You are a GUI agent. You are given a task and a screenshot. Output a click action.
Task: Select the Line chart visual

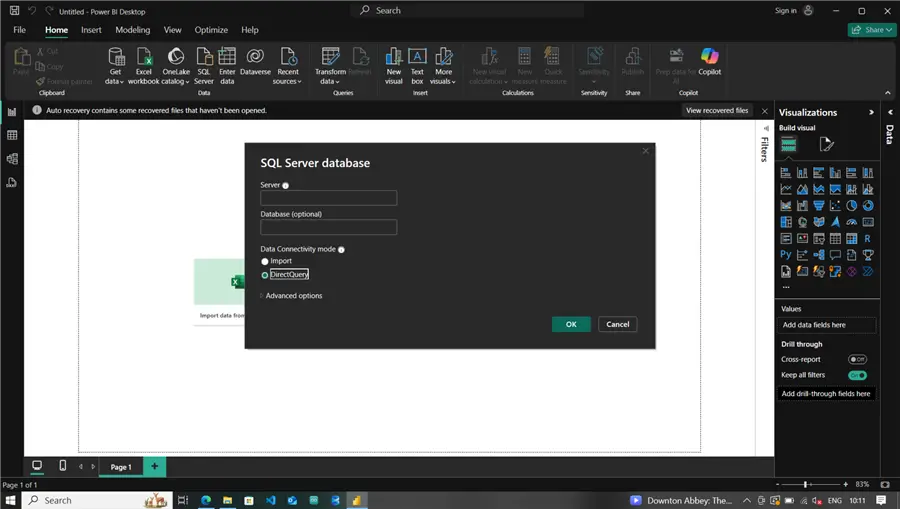coord(786,189)
